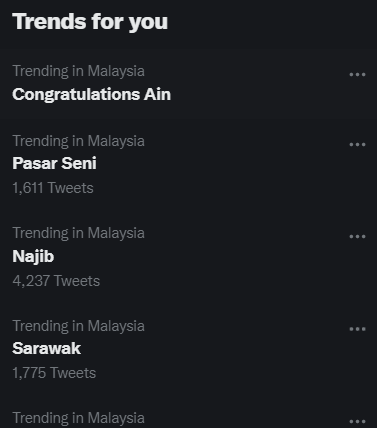Click Trending in Malaysia label above Najib
Viewport: 377px width, 428px height.
(x=78, y=233)
